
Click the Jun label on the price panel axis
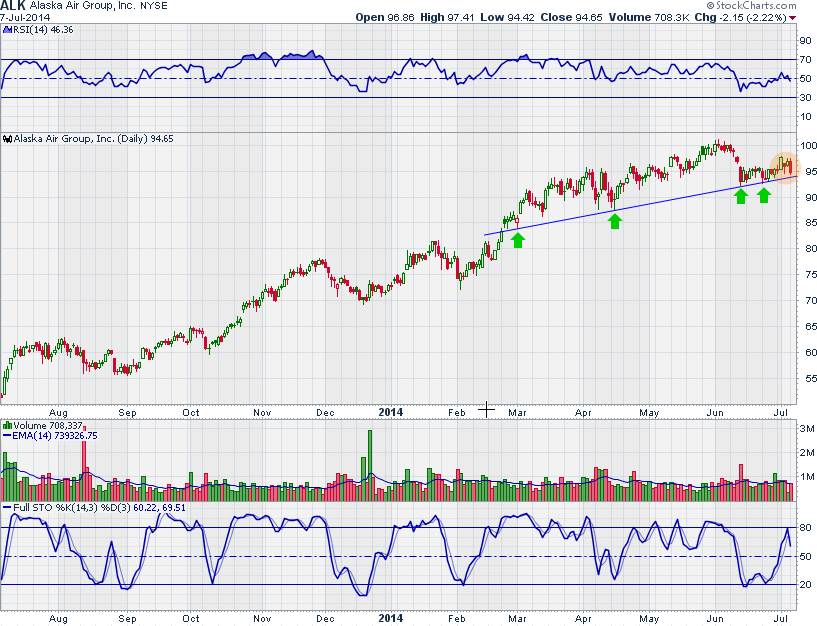[715, 413]
